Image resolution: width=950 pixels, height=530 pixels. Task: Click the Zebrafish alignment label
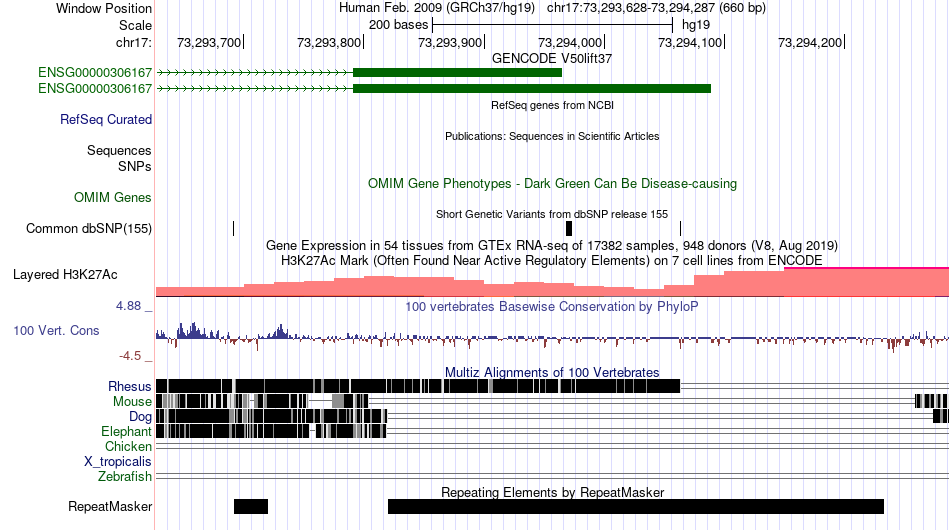(x=125, y=477)
